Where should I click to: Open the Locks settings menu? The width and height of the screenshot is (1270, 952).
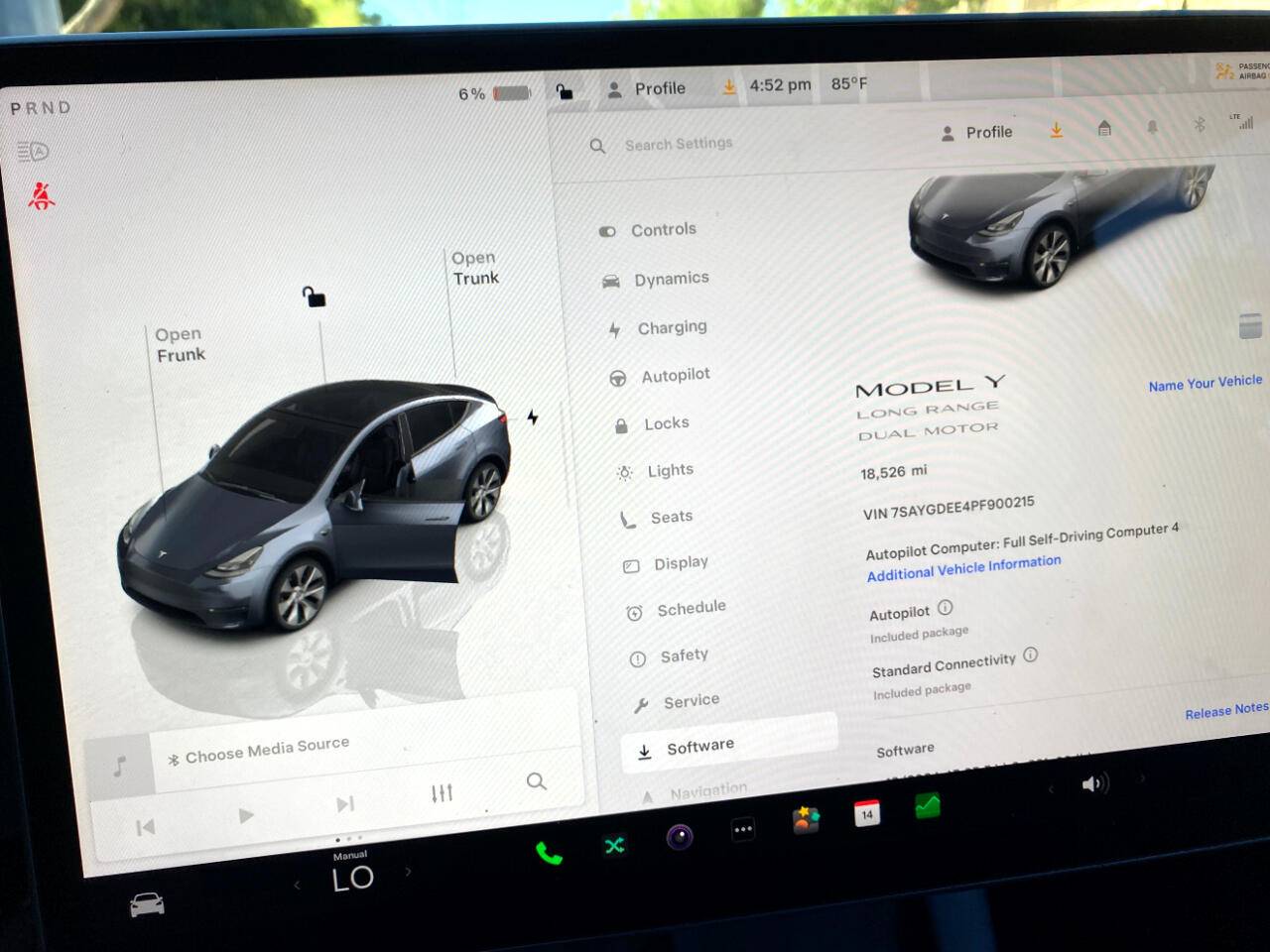click(652, 424)
